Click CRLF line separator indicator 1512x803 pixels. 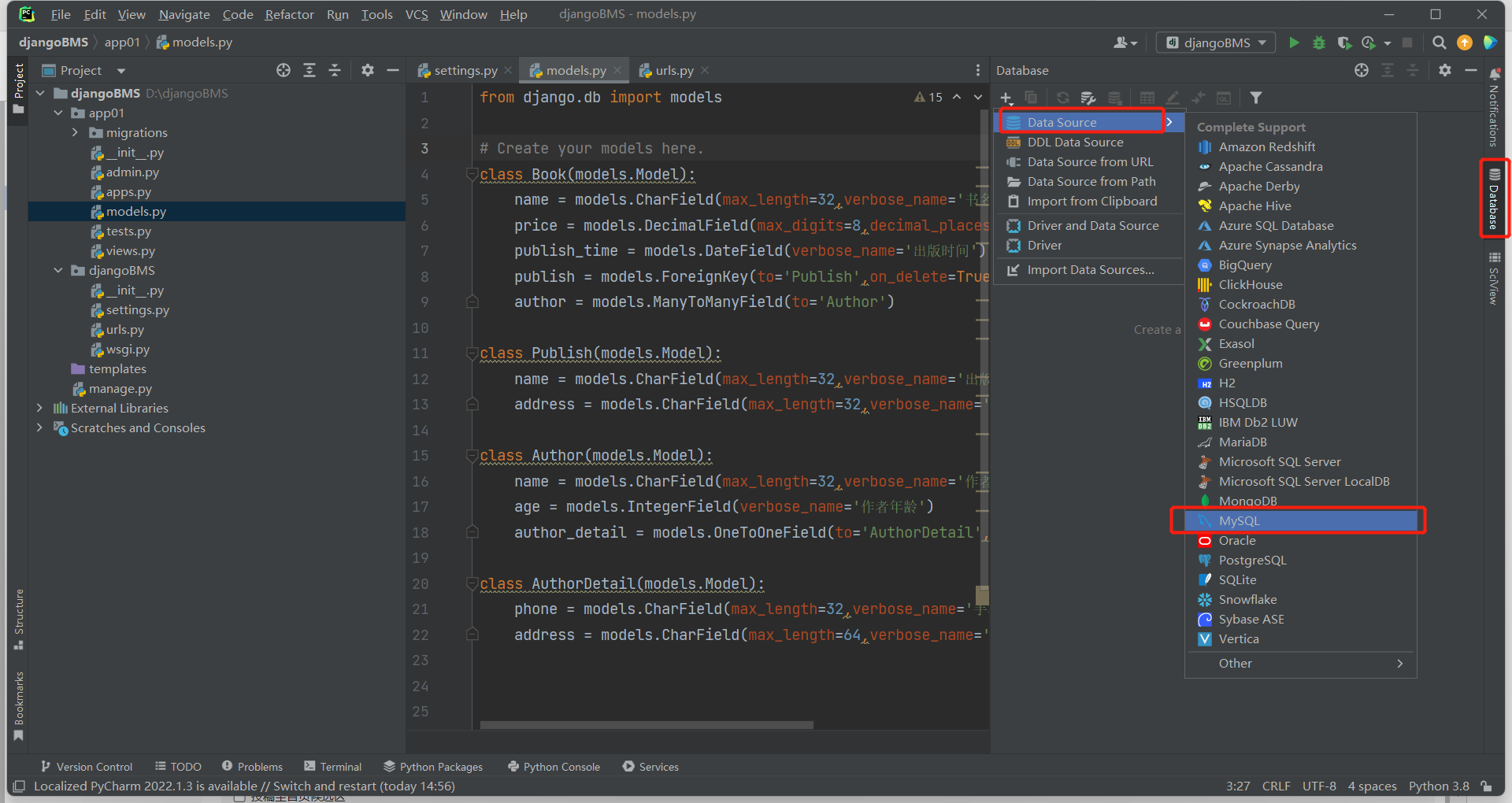[1276, 786]
